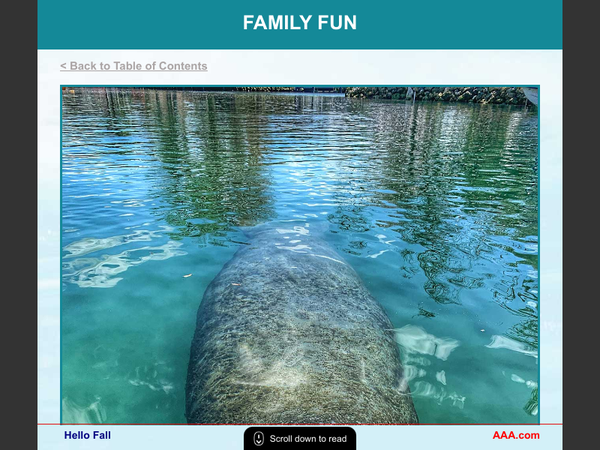Click the white ripple right of the manatee
600x450 pixels.
[x=430, y=345]
